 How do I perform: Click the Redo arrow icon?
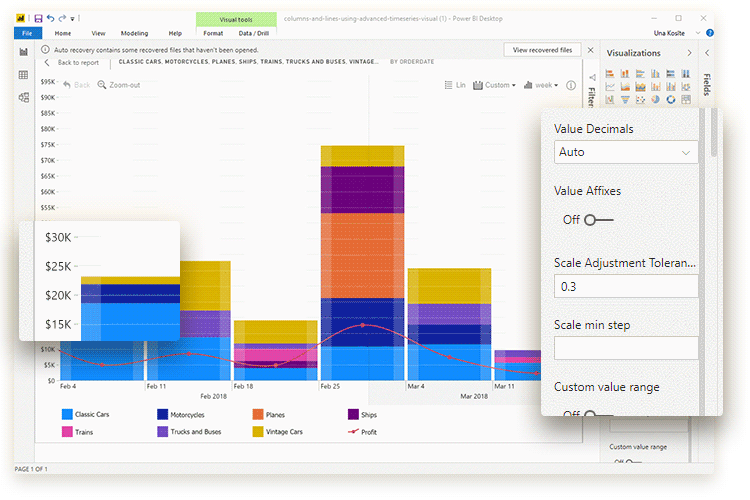62,19
